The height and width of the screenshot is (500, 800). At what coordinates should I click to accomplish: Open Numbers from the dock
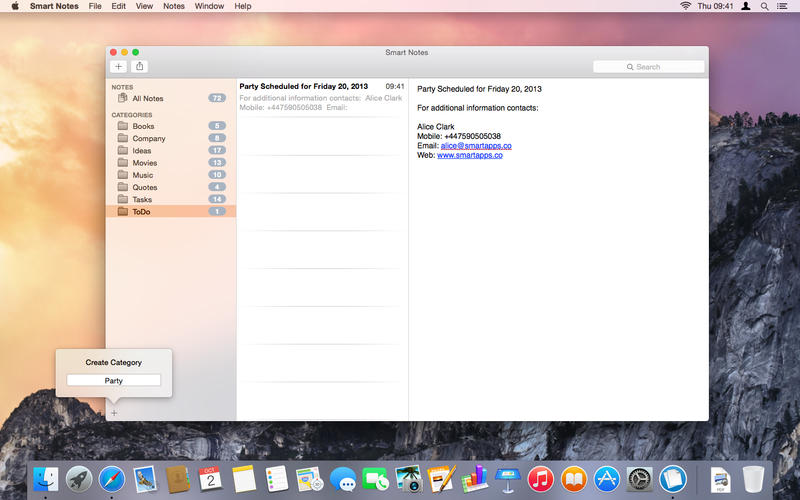[x=475, y=479]
